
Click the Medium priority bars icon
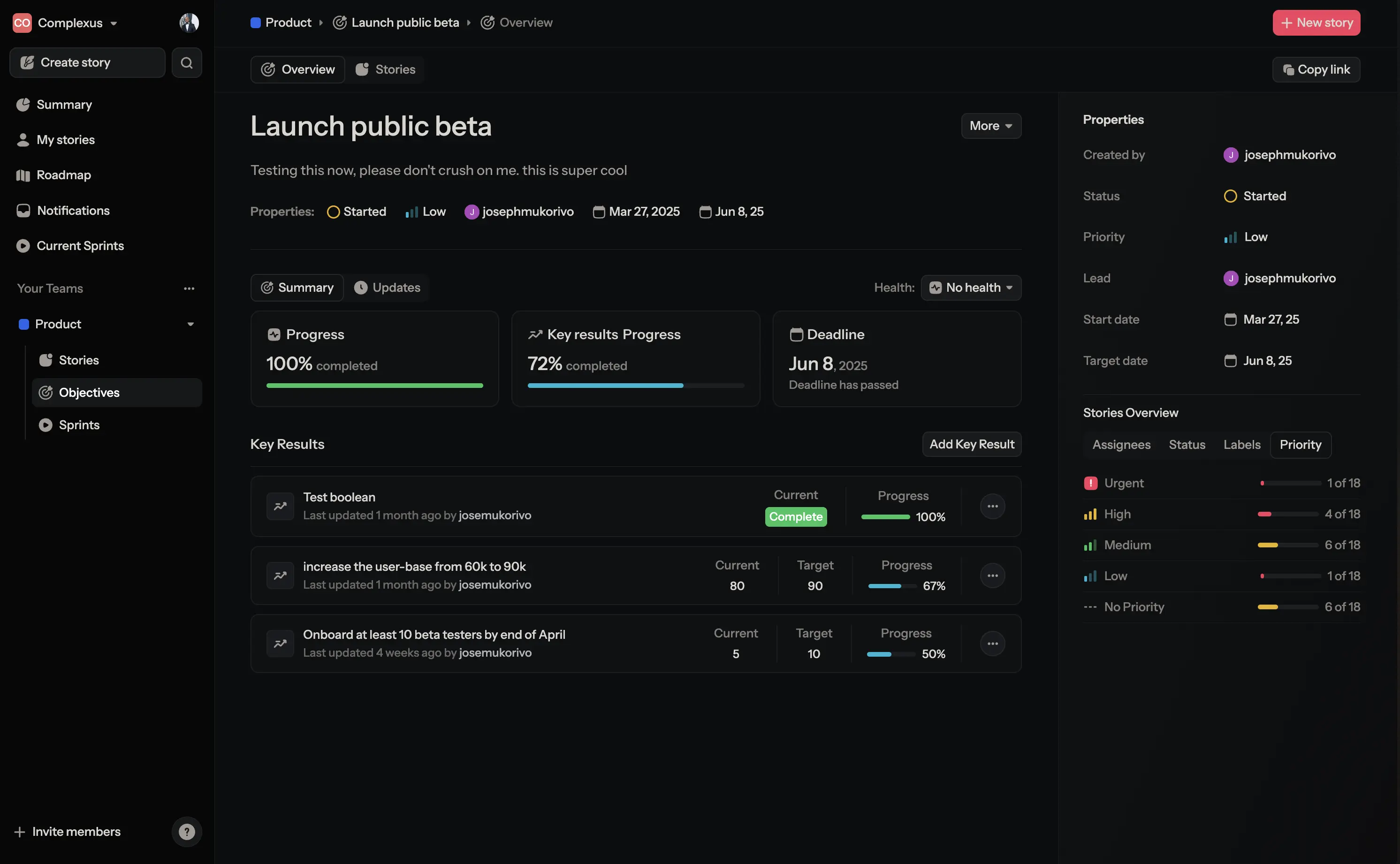1090,545
